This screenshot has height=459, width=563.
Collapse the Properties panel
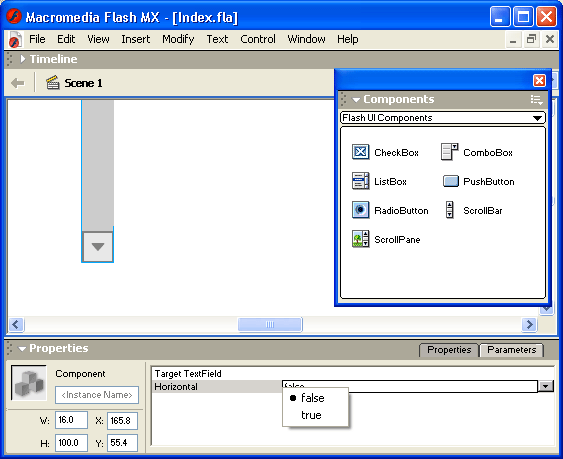[22, 349]
